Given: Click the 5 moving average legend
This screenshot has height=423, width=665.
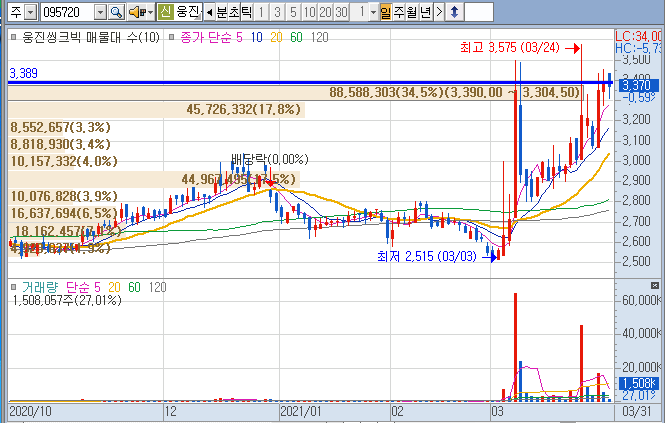Looking at the screenshot, I should (x=240, y=37).
